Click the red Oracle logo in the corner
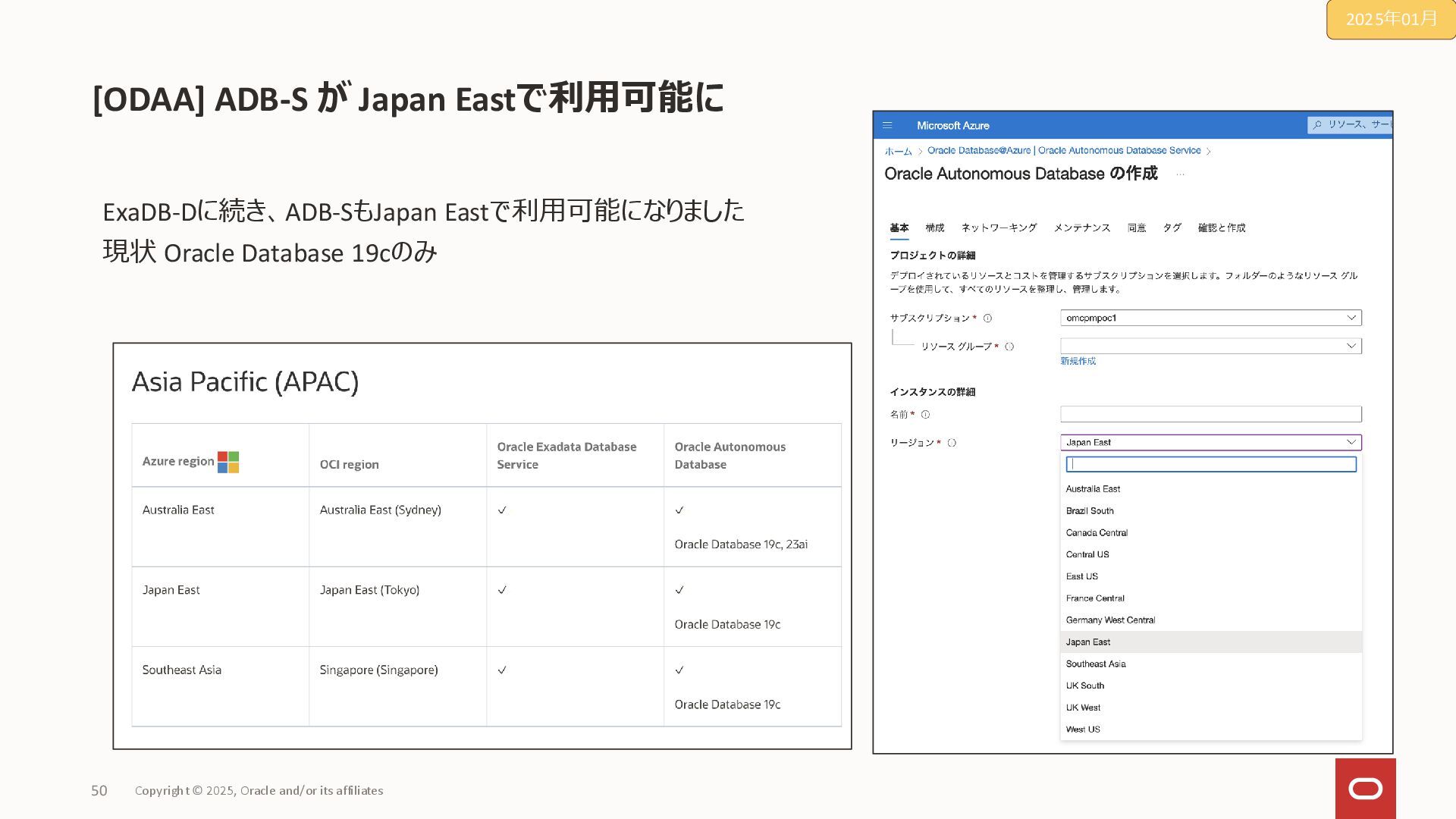The height and width of the screenshot is (819, 1456). (1365, 789)
